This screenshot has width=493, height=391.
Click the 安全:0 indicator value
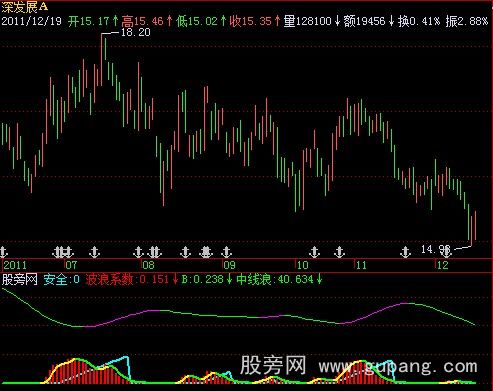(62, 279)
